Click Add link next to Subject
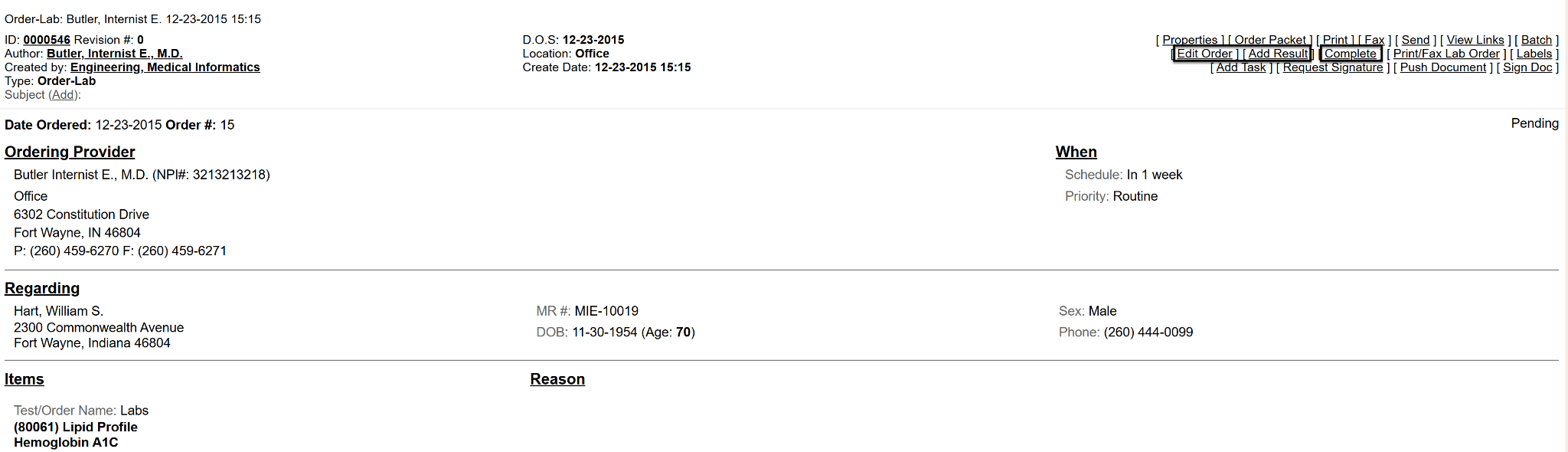Viewport: 1568px width, 452px height. [x=64, y=95]
